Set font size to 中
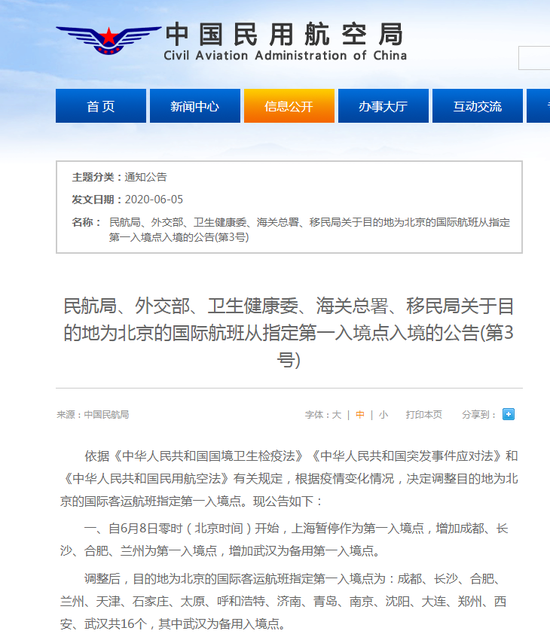 (360, 414)
